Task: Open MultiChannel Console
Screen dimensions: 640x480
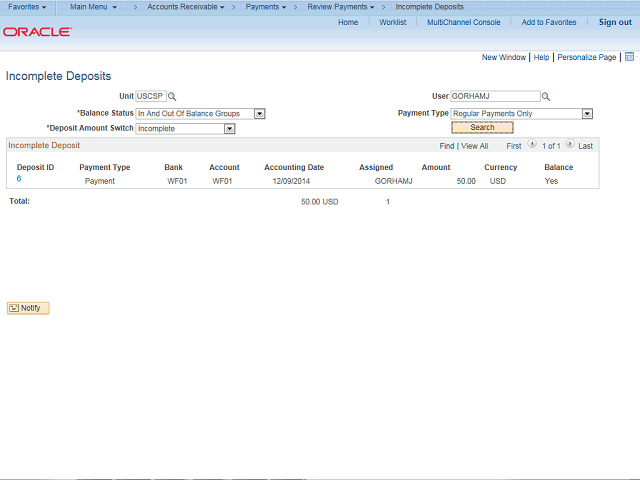Action: click(x=464, y=22)
